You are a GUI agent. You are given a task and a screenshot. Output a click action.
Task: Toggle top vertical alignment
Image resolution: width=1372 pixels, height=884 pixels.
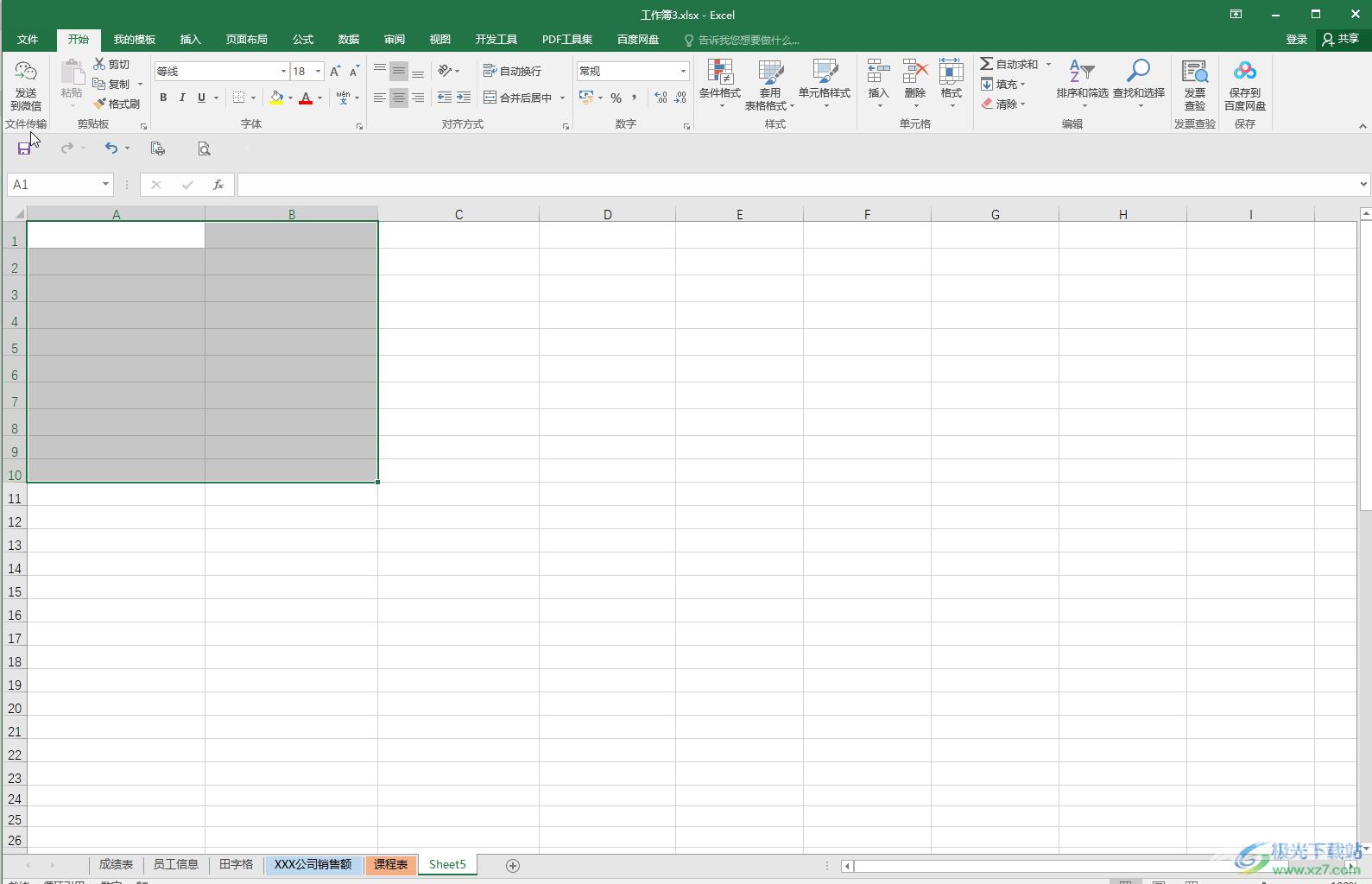[380, 71]
